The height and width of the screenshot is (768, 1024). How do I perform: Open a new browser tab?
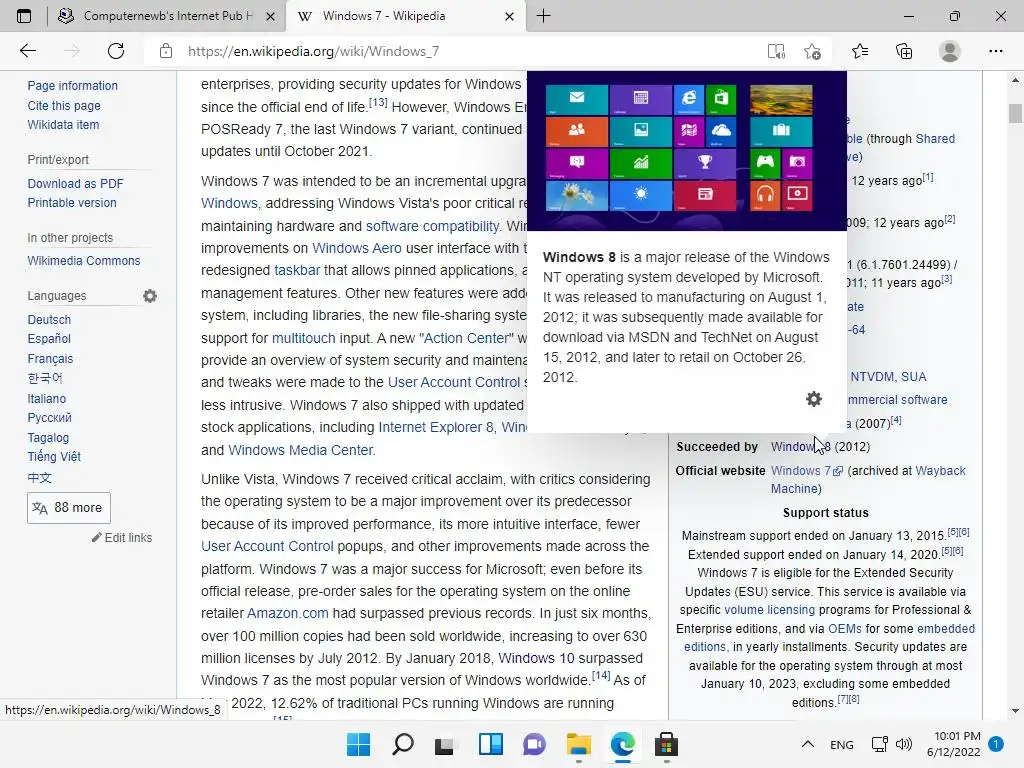click(x=543, y=16)
